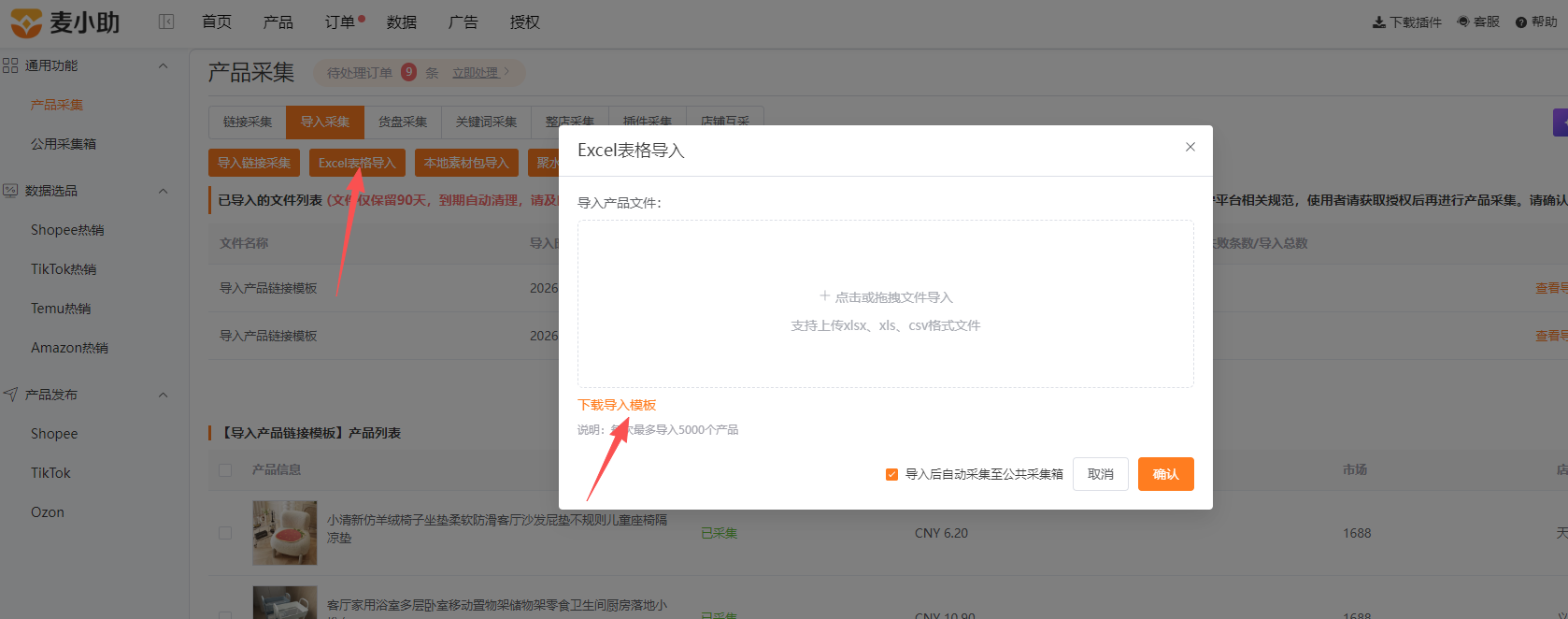Collapse the sidebar with the panel toggle icon
Image resolution: width=1568 pixels, height=619 pixels.
tap(166, 22)
